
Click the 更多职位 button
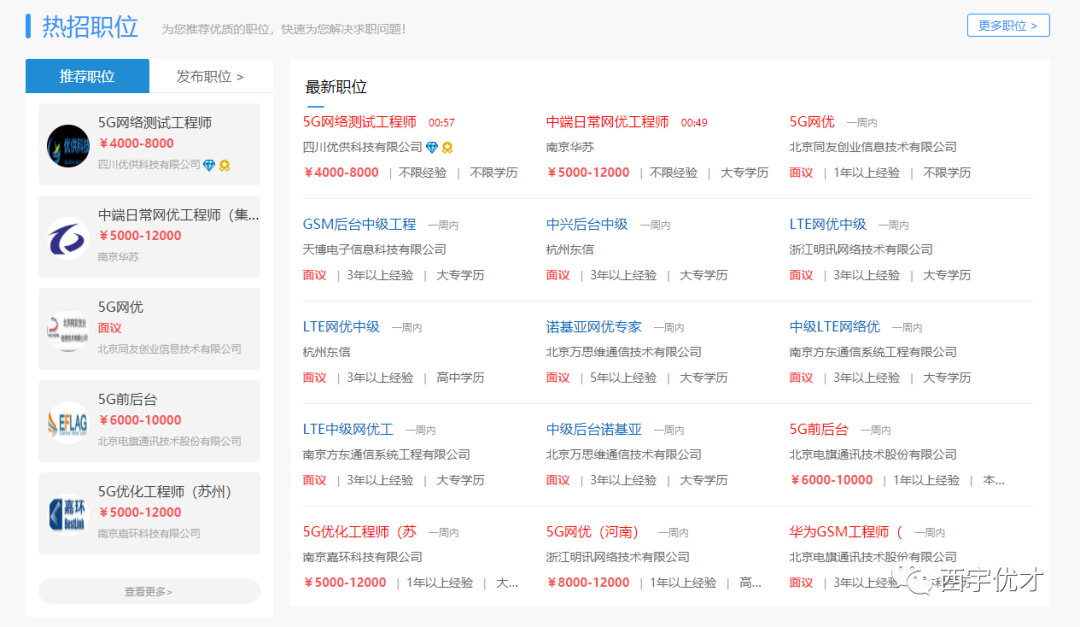point(1008,25)
